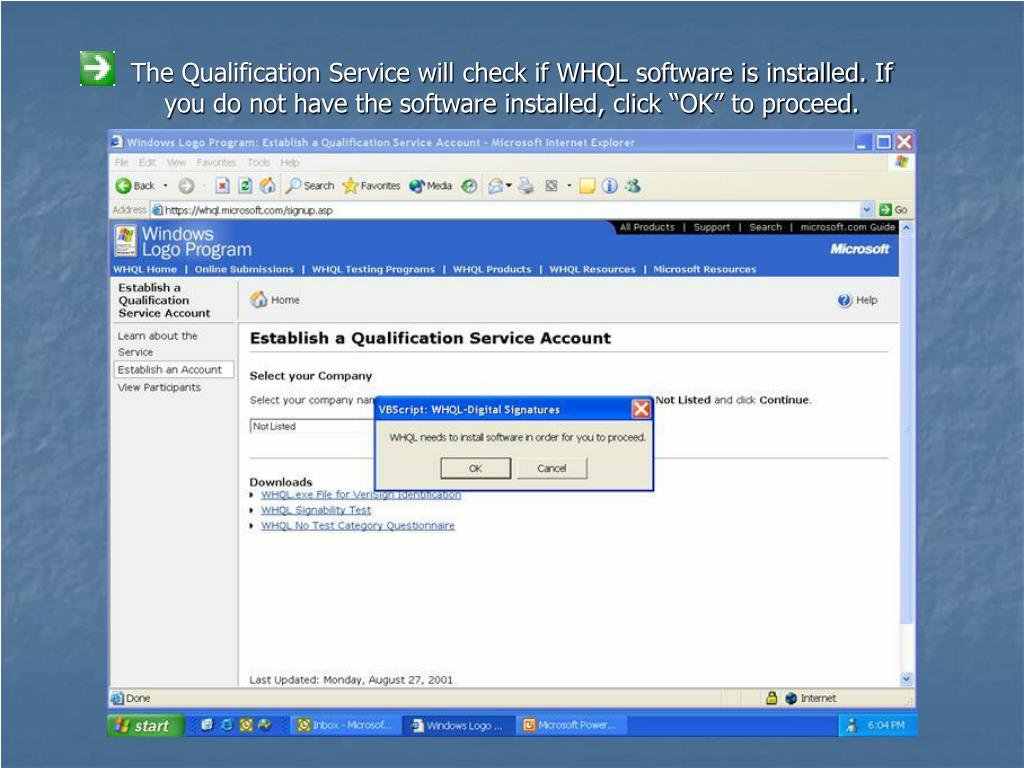
Task: Open the Media pane from the toolbar
Action: tap(430, 186)
